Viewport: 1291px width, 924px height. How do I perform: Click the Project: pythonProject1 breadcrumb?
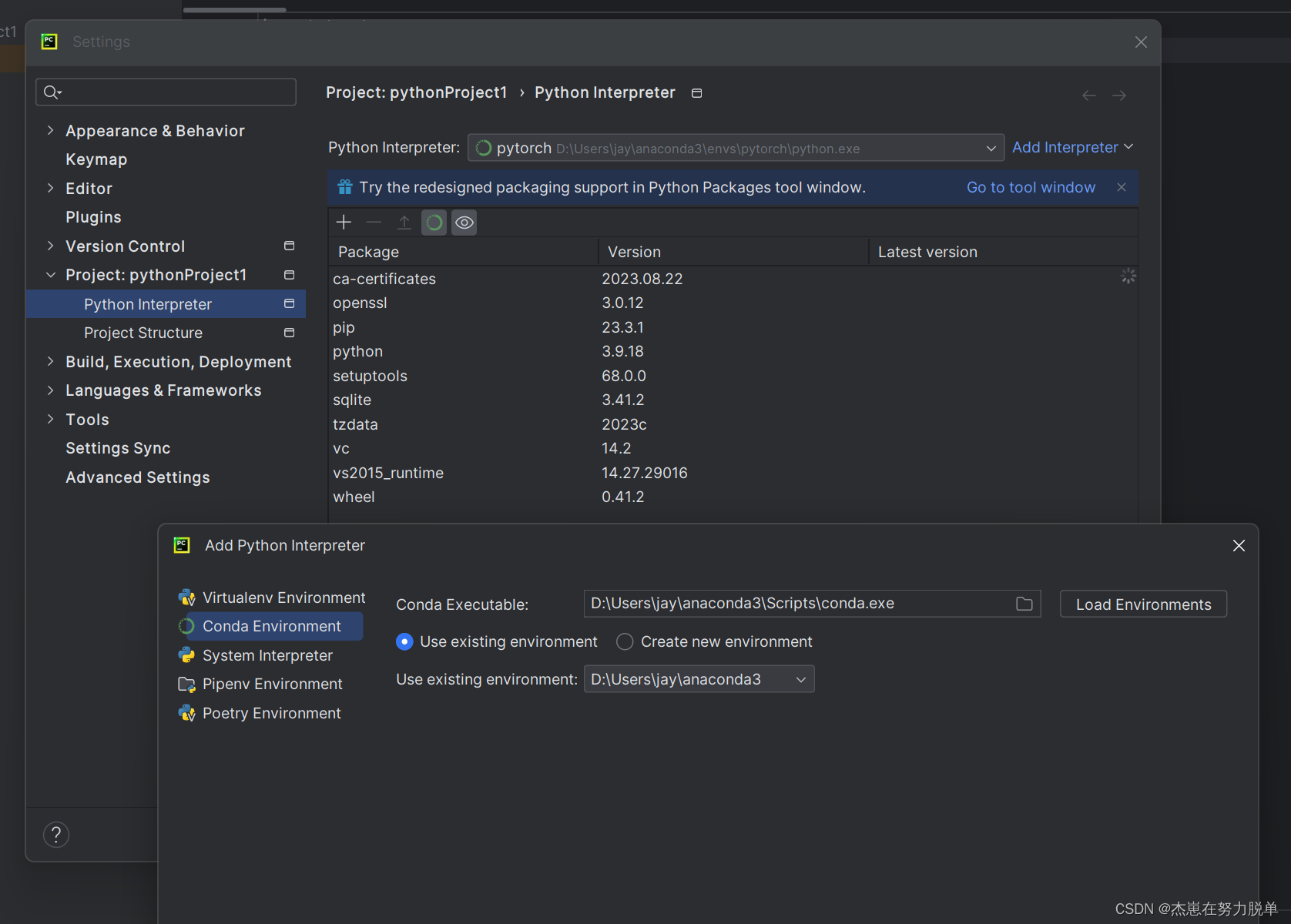coord(416,92)
